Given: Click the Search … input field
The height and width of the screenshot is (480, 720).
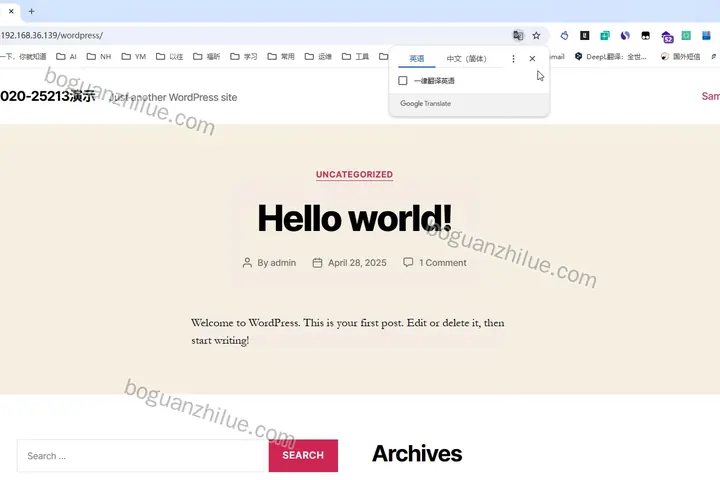Looking at the screenshot, I should (x=143, y=456).
